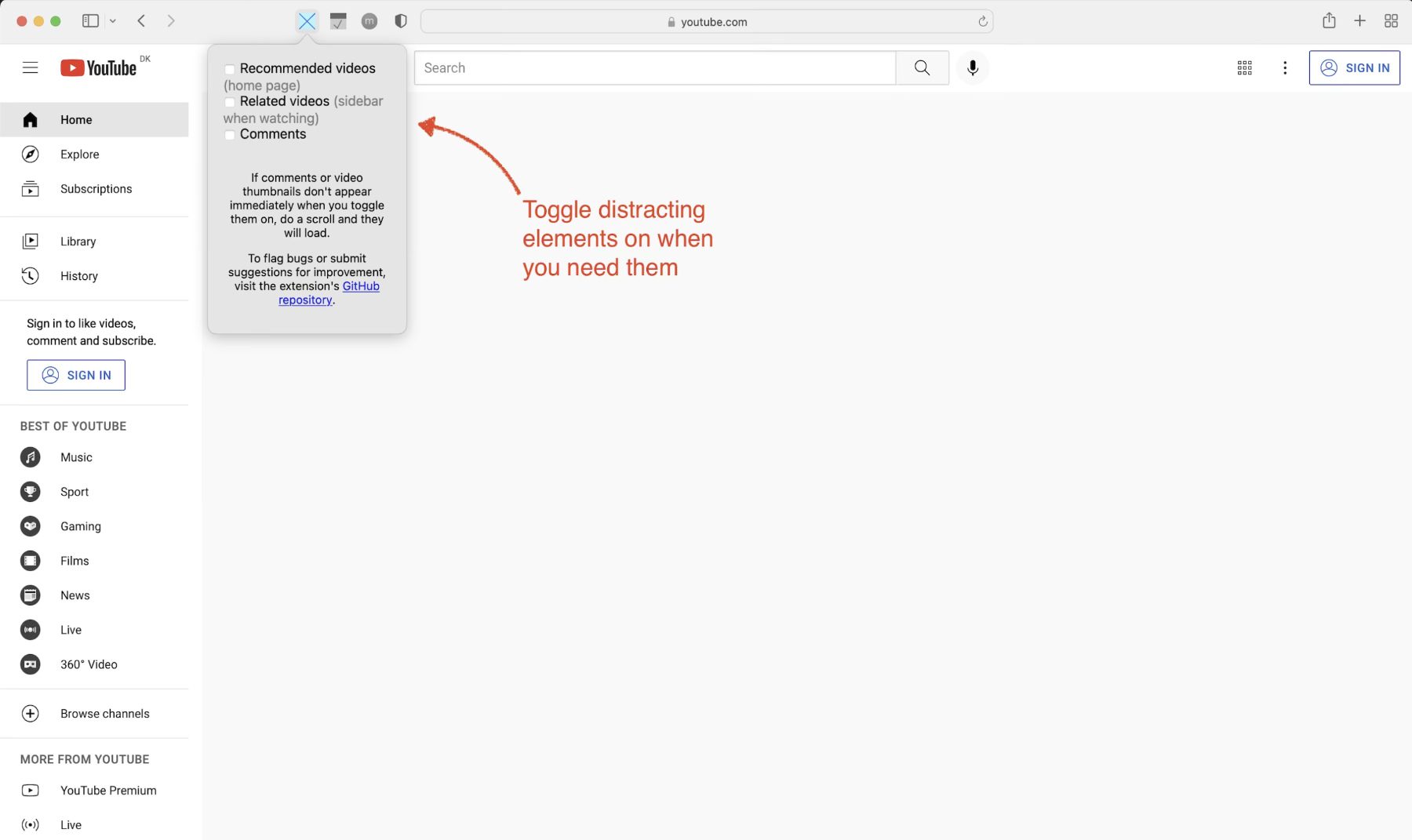Viewport: 1412px width, 840px height.
Task: Open Browse channels in the sidebar
Action: (x=104, y=714)
